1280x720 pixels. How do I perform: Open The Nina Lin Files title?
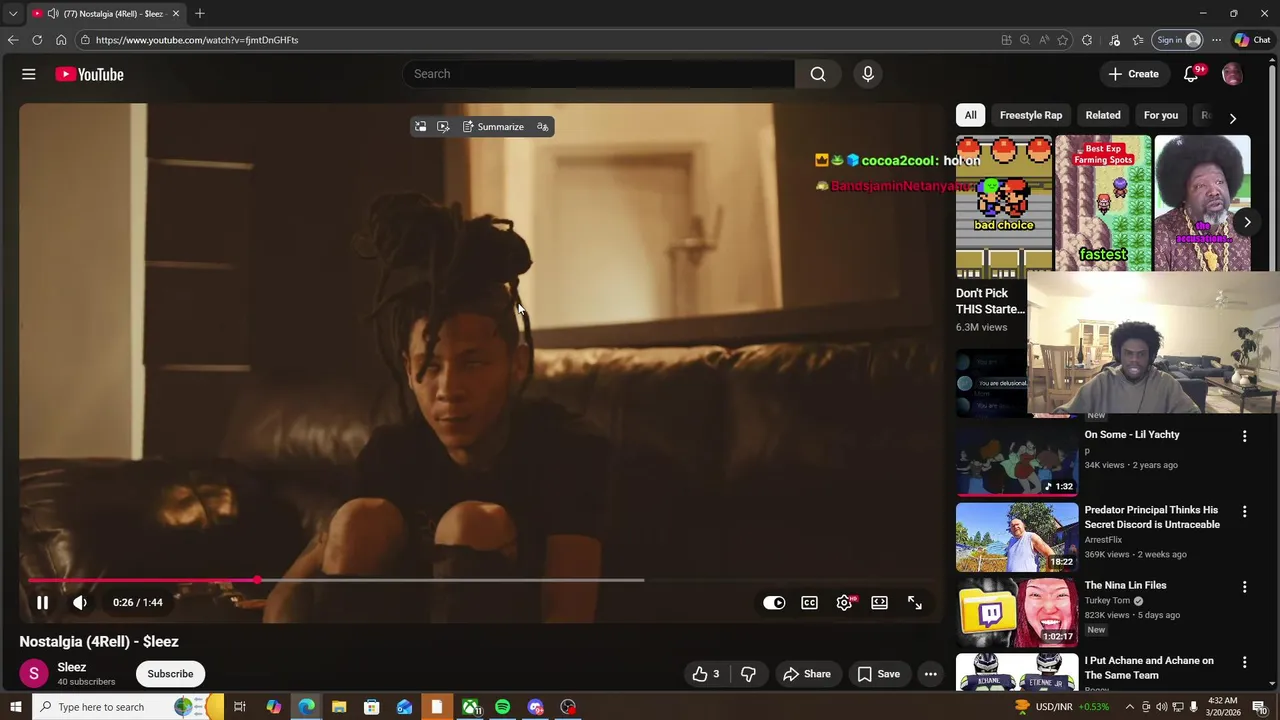(x=1125, y=586)
